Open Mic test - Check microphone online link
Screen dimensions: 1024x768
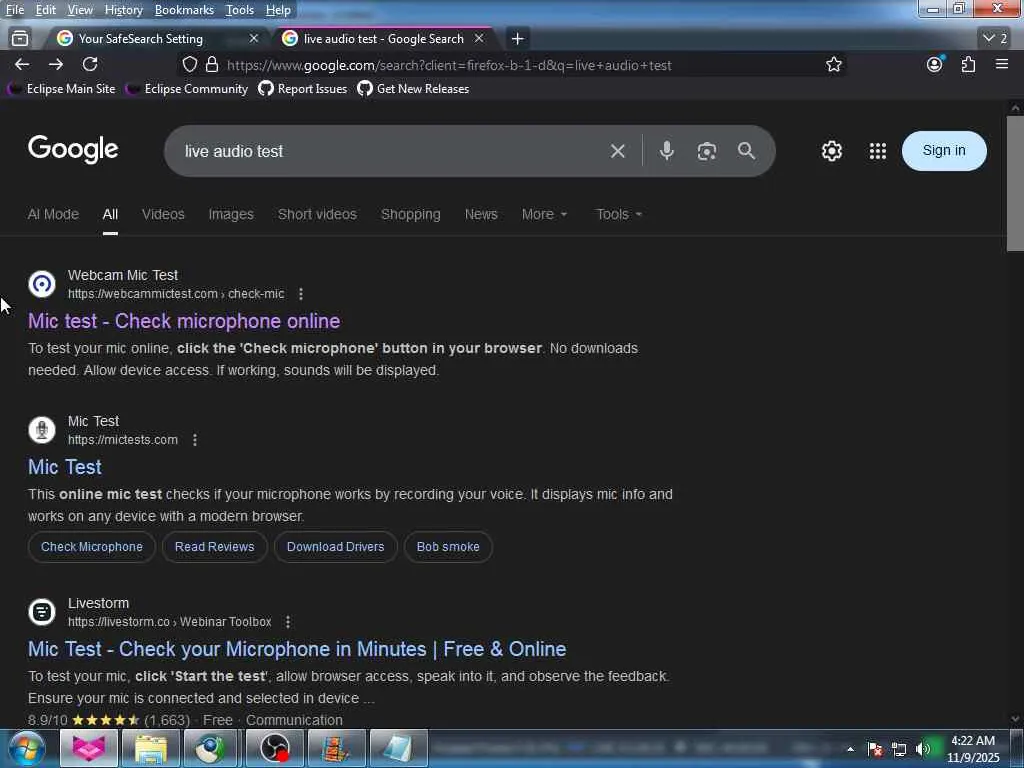click(184, 321)
